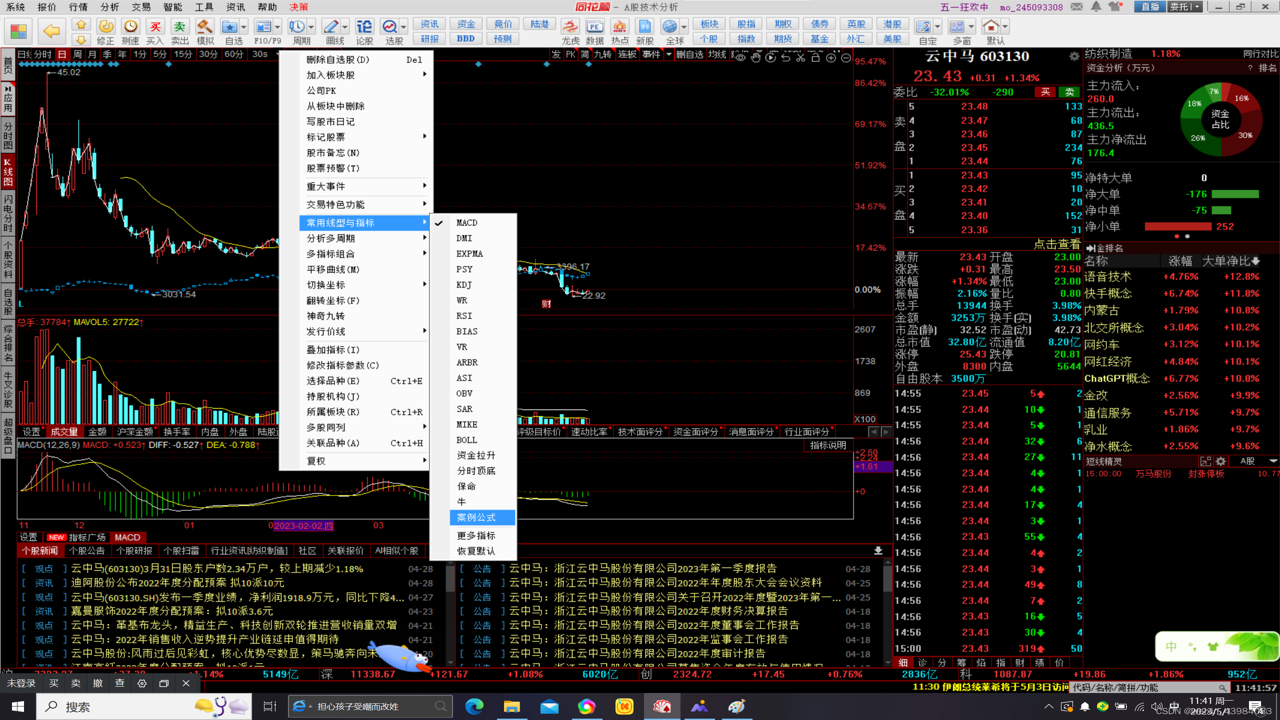Toggle the 成交量 volume sub-chart tab

(64, 432)
